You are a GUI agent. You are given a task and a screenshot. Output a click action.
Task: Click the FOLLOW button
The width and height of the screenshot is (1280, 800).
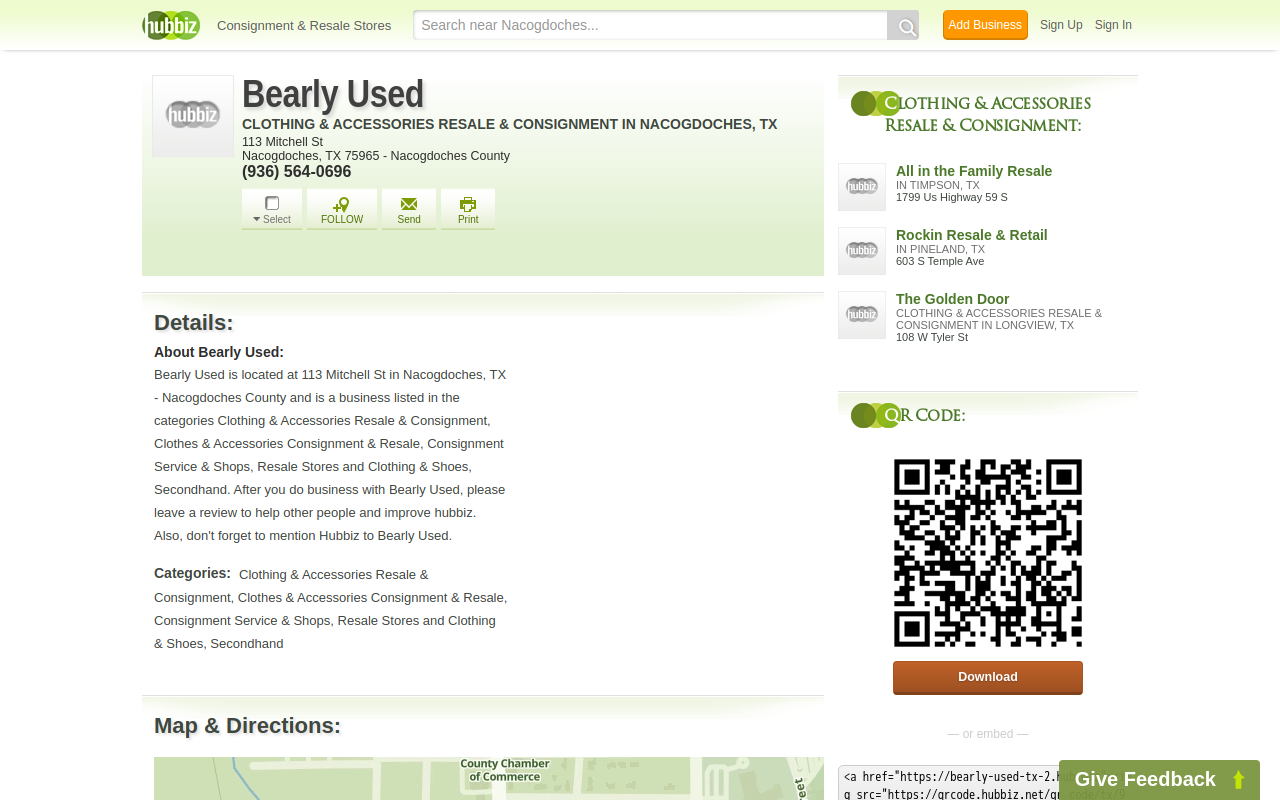click(342, 209)
